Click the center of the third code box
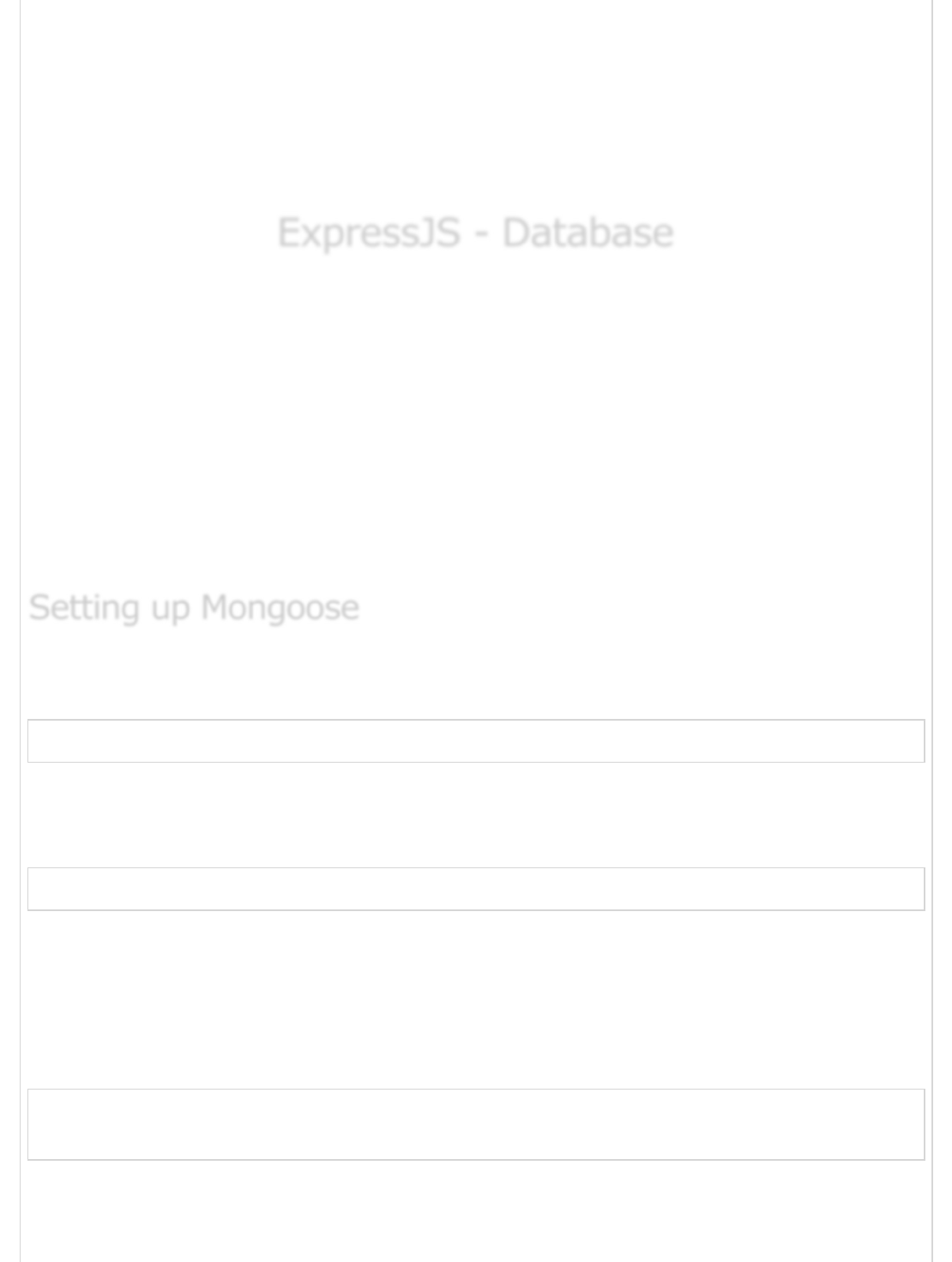The image size is (952, 1262). [476, 1125]
